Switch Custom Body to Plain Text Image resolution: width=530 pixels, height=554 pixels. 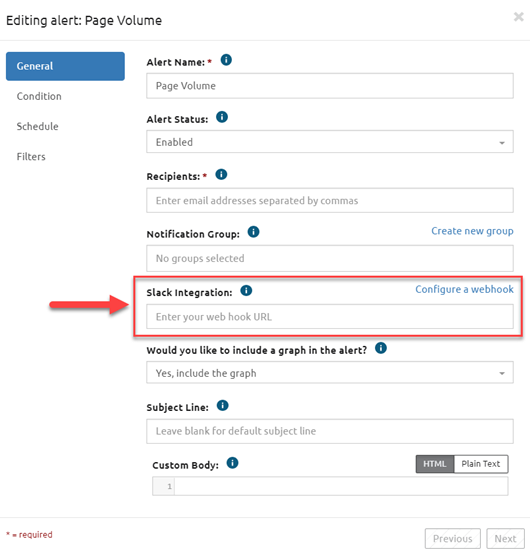(x=481, y=464)
